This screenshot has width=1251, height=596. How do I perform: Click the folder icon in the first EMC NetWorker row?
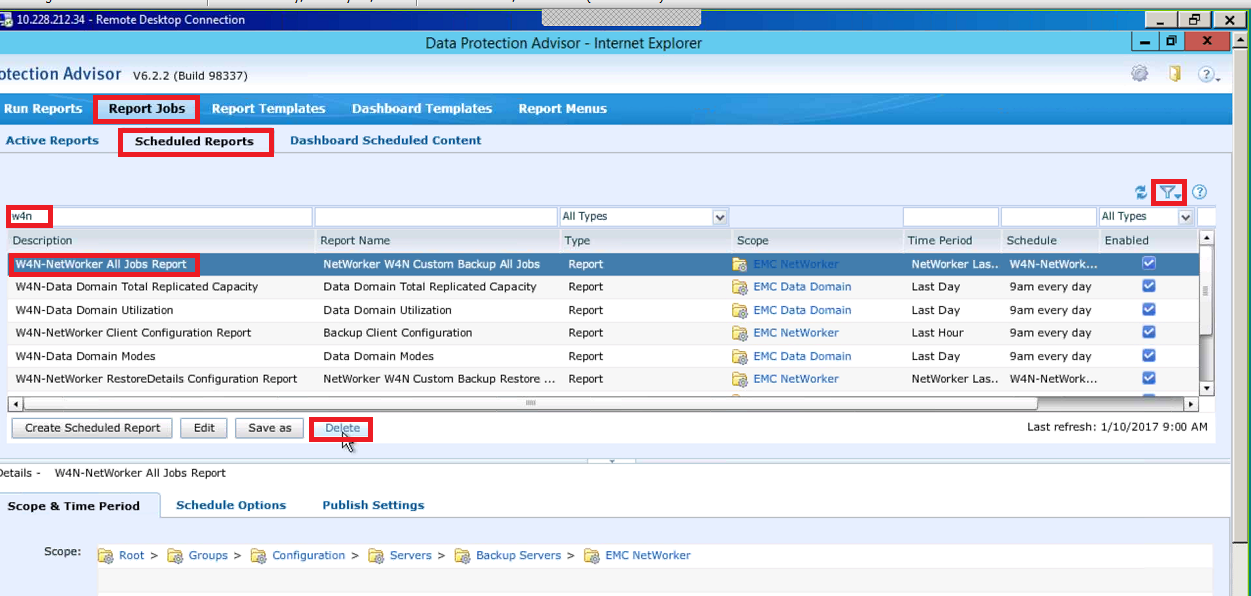(740, 264)
